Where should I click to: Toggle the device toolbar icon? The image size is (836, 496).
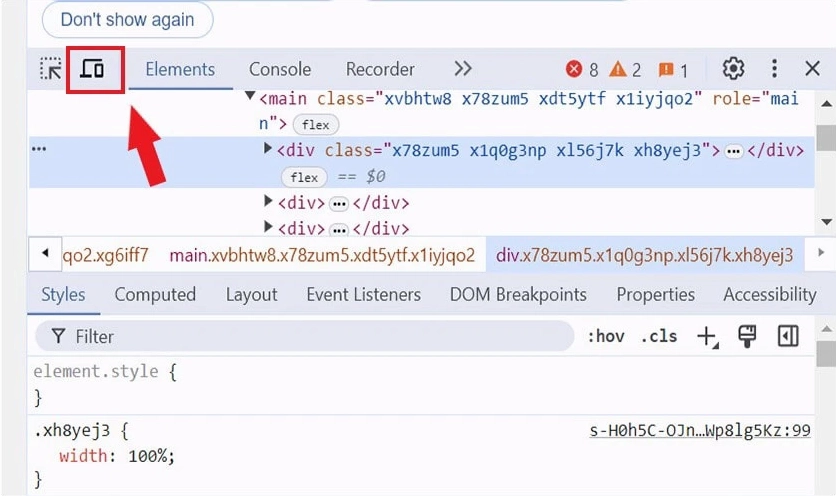tap(93, 69)
